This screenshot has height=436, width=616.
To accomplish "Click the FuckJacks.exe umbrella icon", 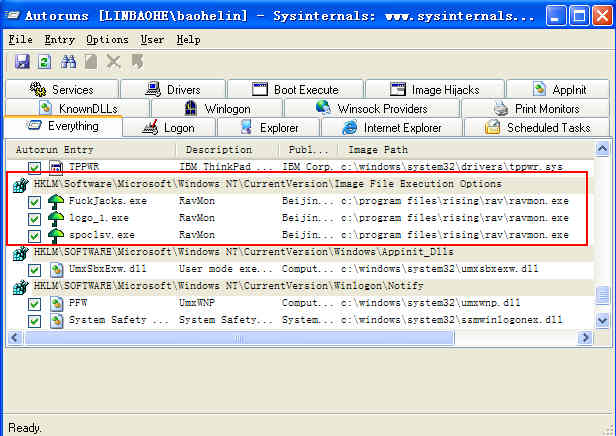I will (x=56, y=202).
